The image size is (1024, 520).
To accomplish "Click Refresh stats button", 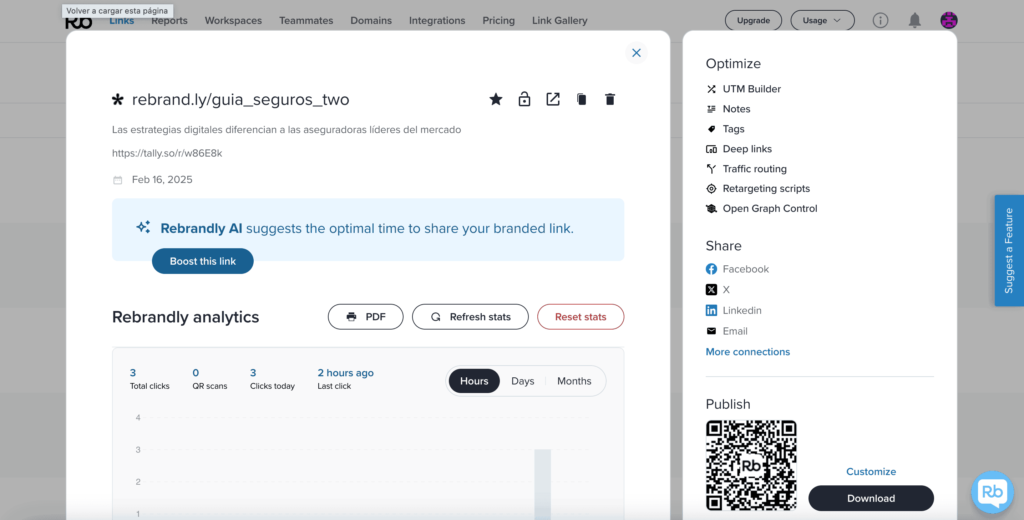I will [x=470, y=317].
